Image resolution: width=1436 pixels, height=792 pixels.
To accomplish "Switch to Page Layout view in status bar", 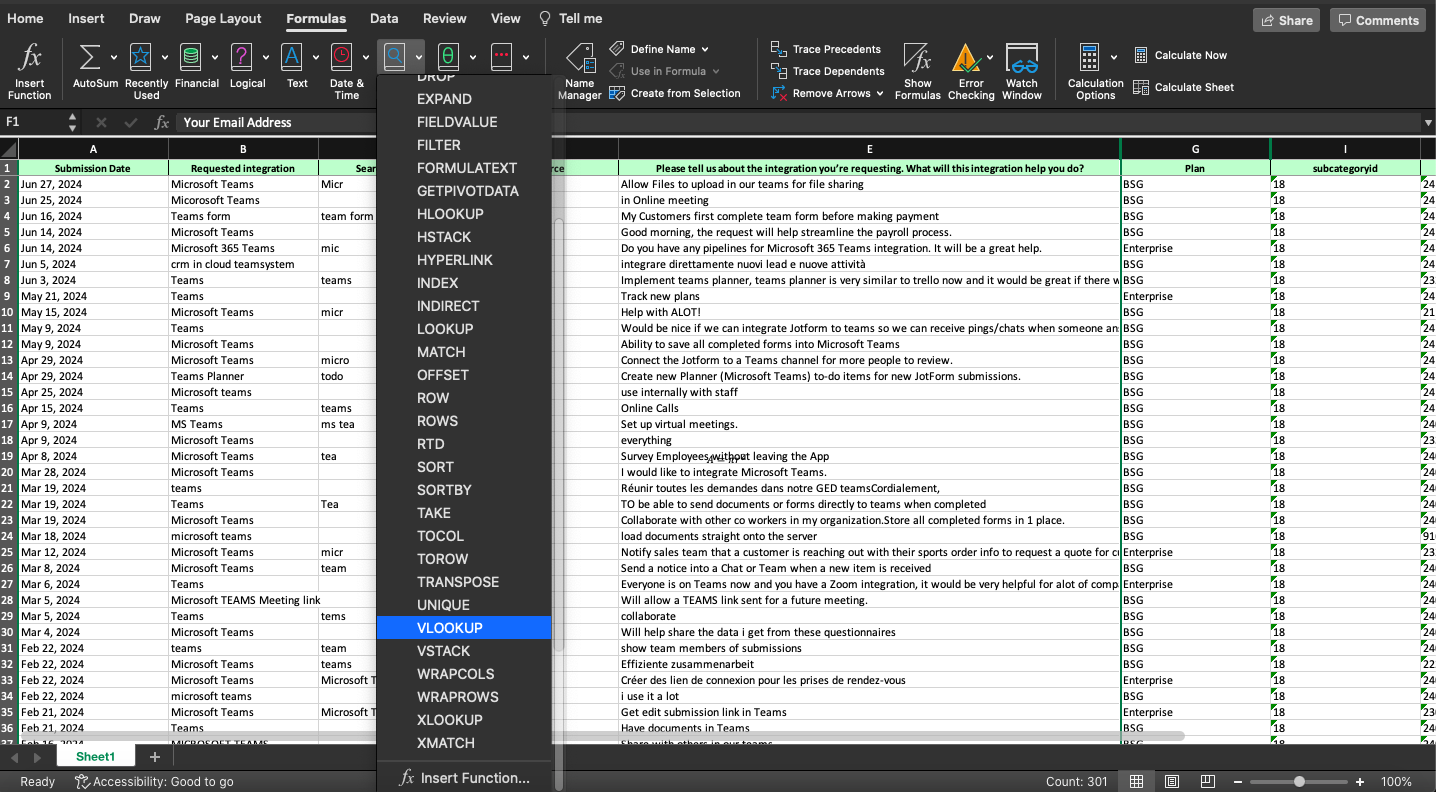I will click(x=1172, y=781).
